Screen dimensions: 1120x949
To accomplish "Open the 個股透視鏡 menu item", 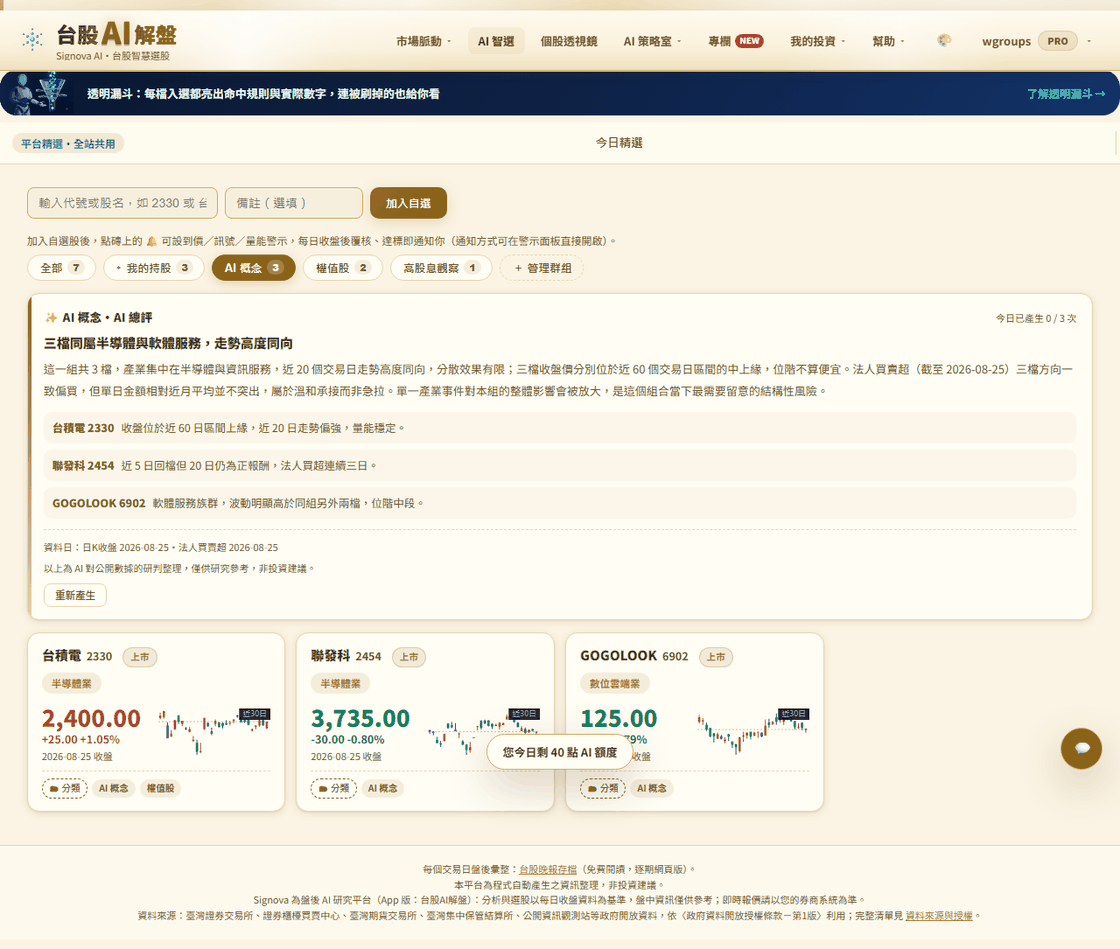I will click(x=569, y=41).
